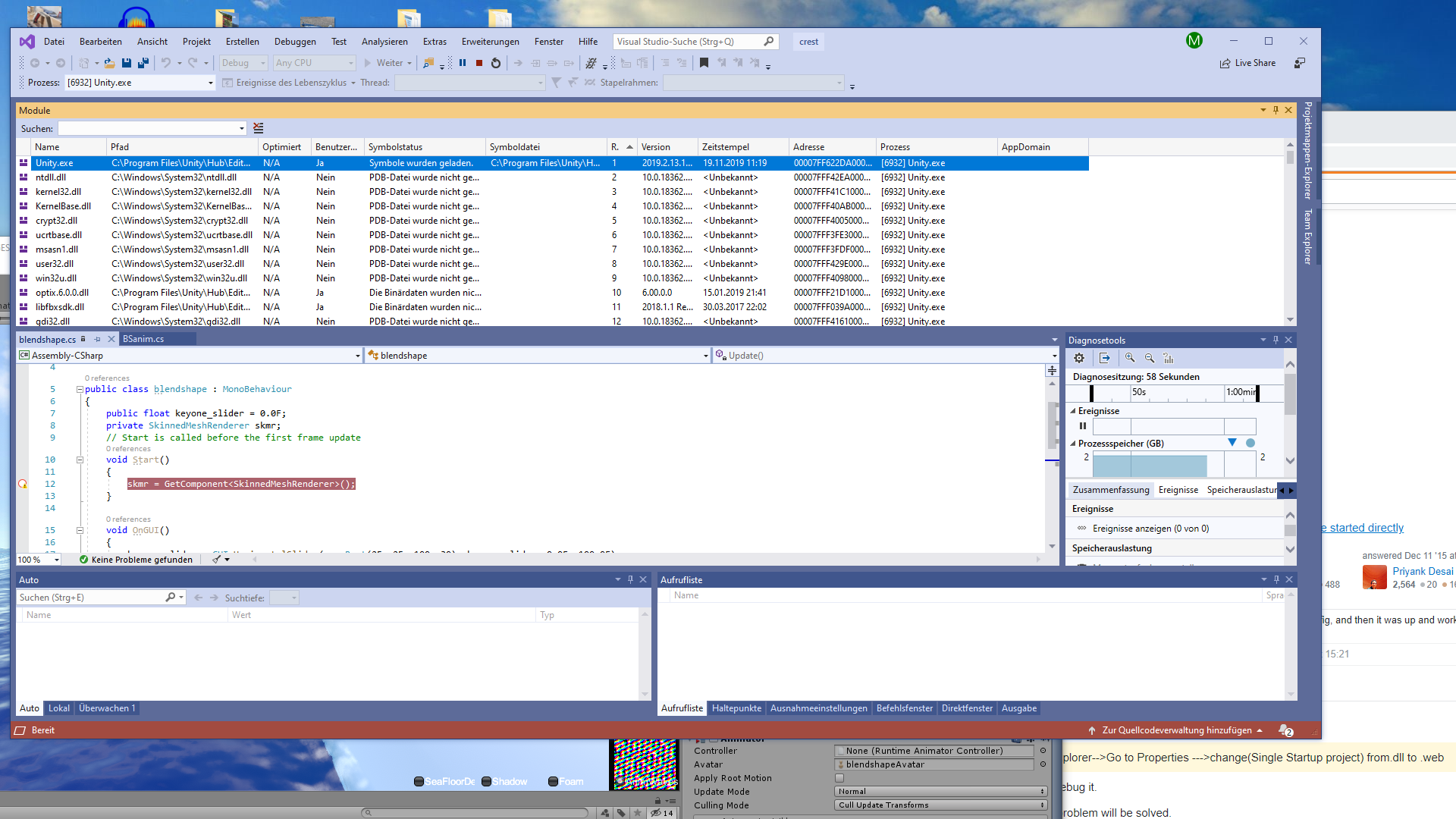Collapse the Prozessspeicher (GB) section

(x=1072, y=443)
